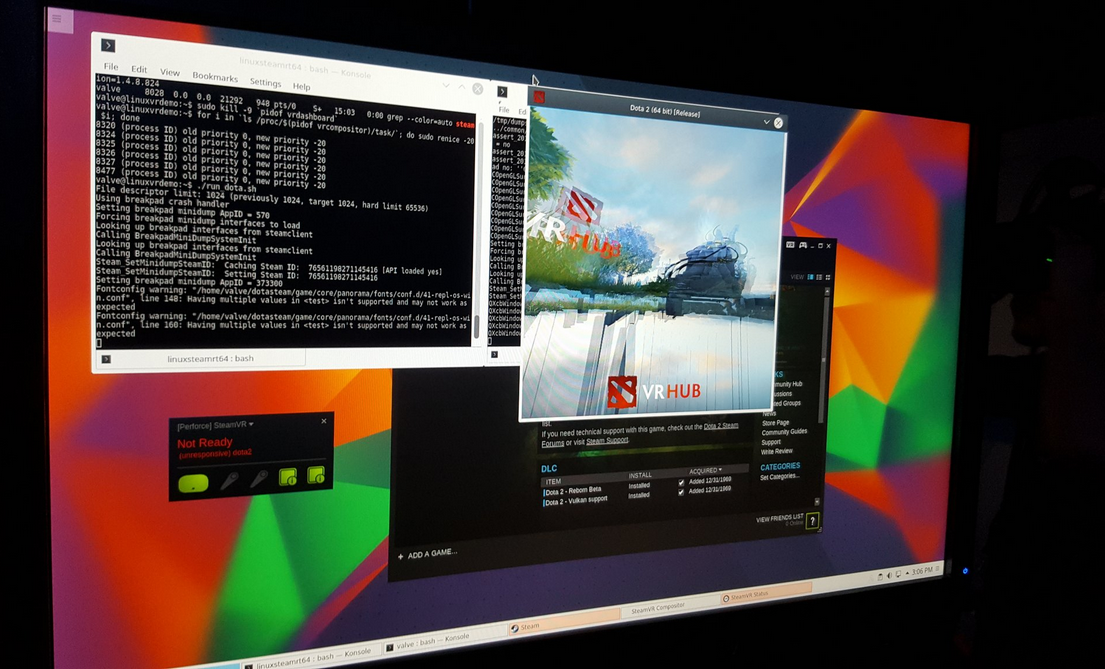Click the volume icon in system tray

(889, 575)
